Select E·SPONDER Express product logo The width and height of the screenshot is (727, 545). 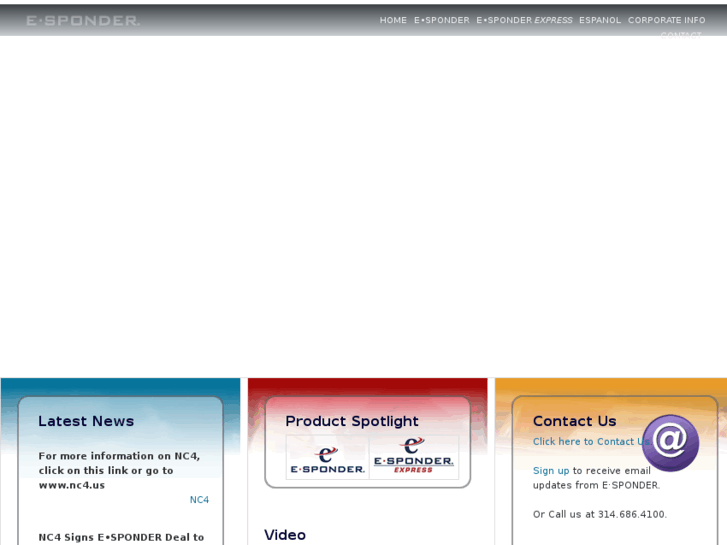click(x=414, y=456)
